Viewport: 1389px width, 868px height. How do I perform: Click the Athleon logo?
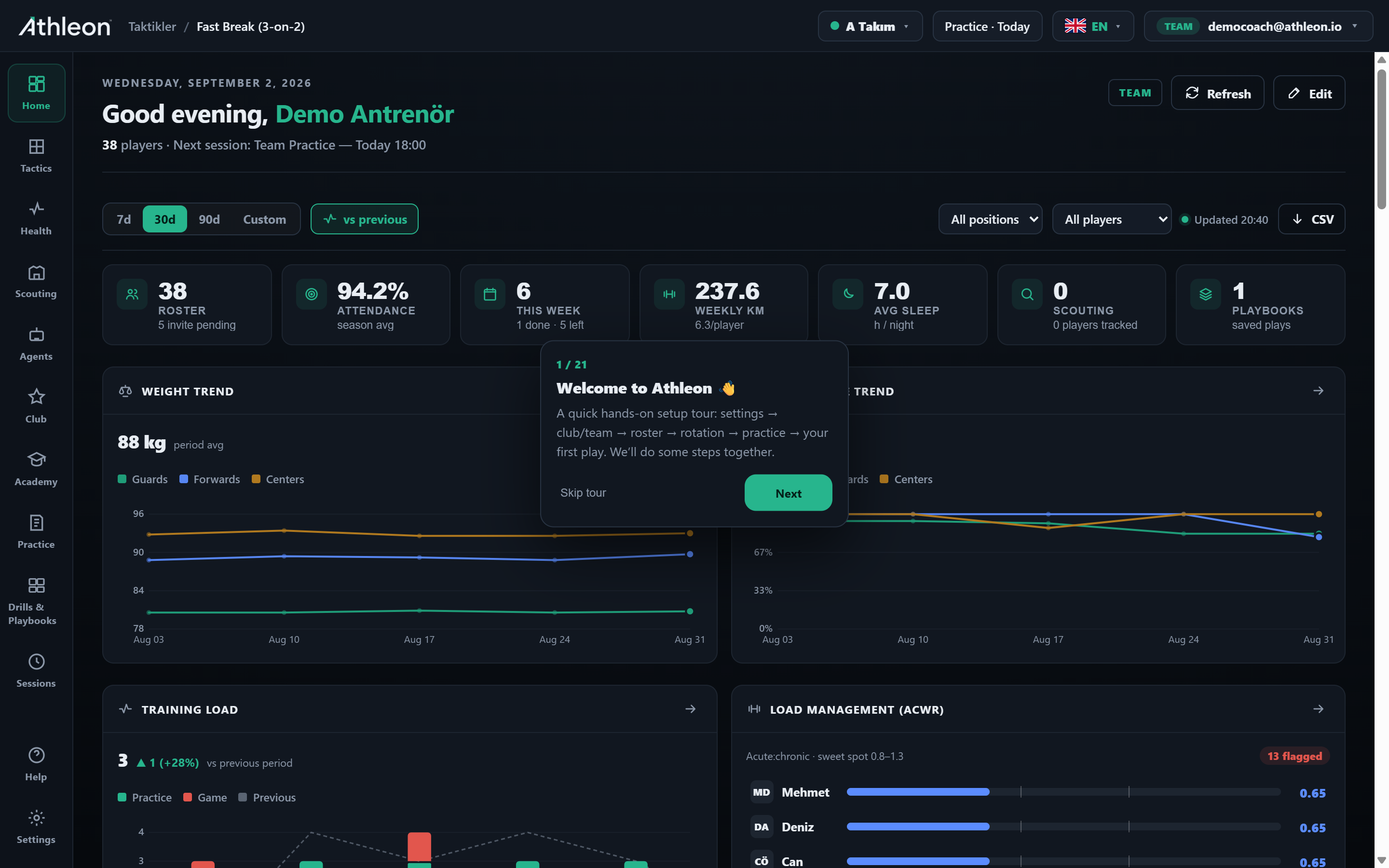coord(65,27)
